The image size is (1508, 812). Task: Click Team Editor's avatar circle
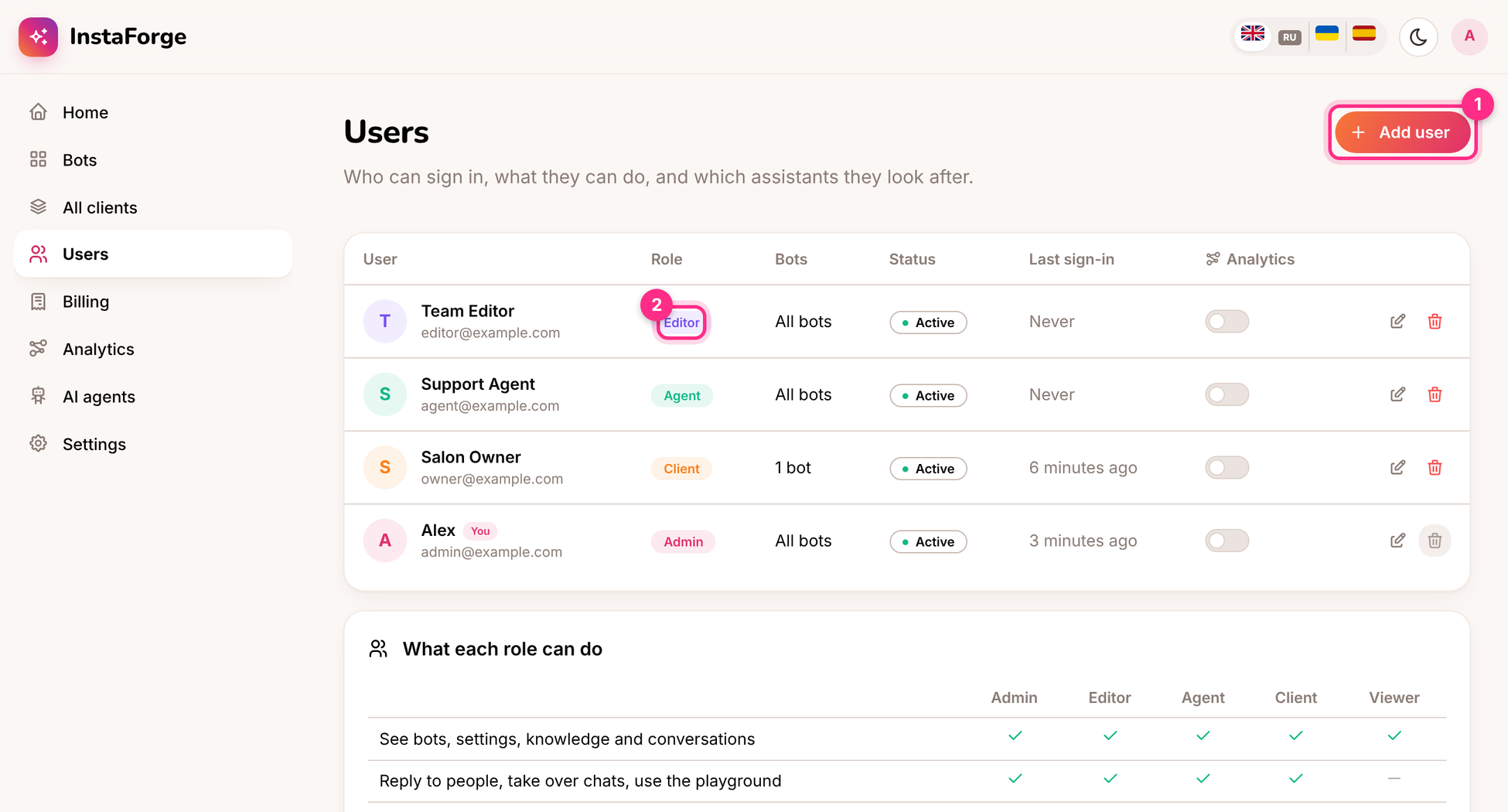point(385,321)
